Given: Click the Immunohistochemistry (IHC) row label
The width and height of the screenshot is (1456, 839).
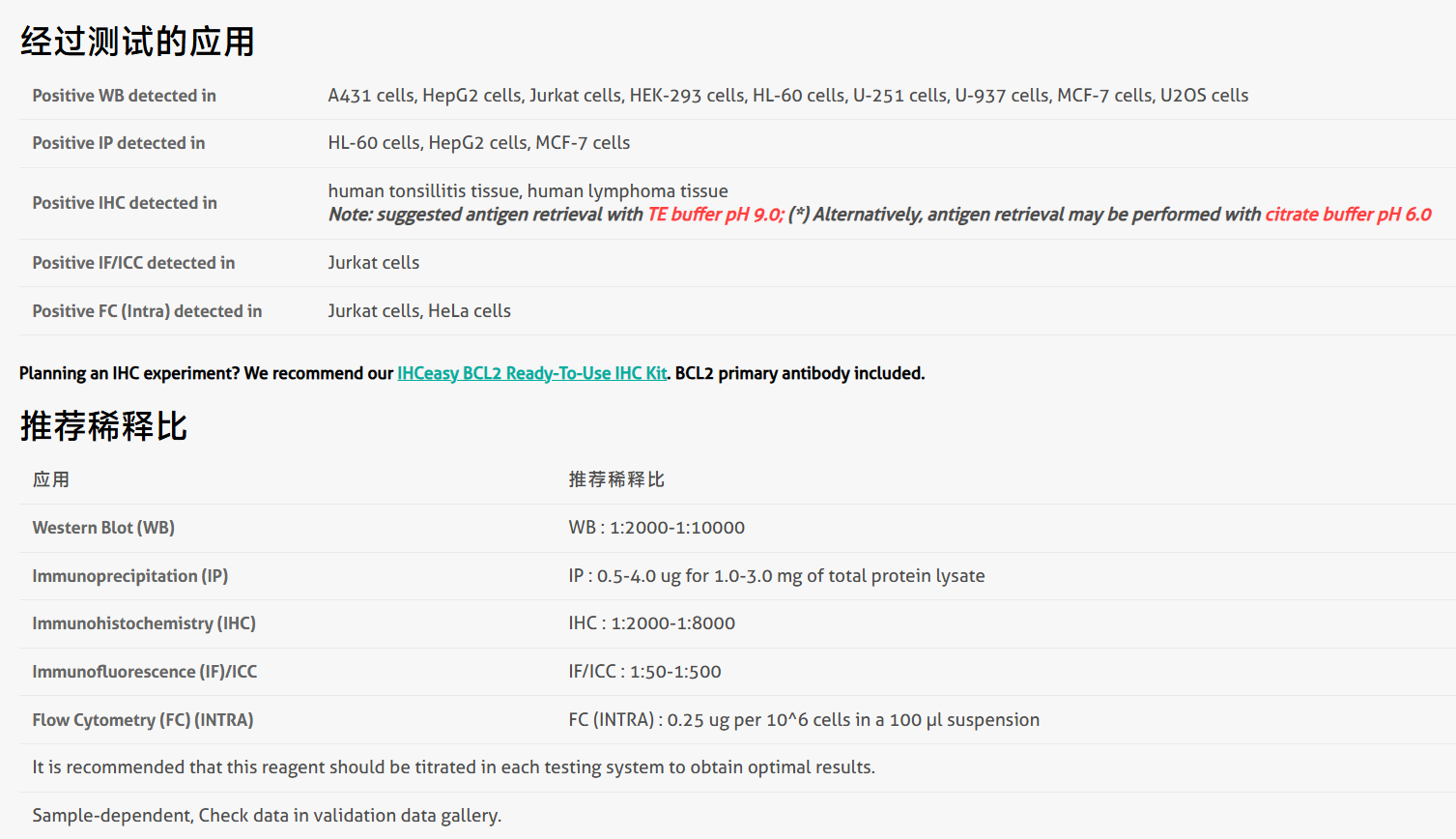Looking at the screenshot, I should (x=144, y=623).
